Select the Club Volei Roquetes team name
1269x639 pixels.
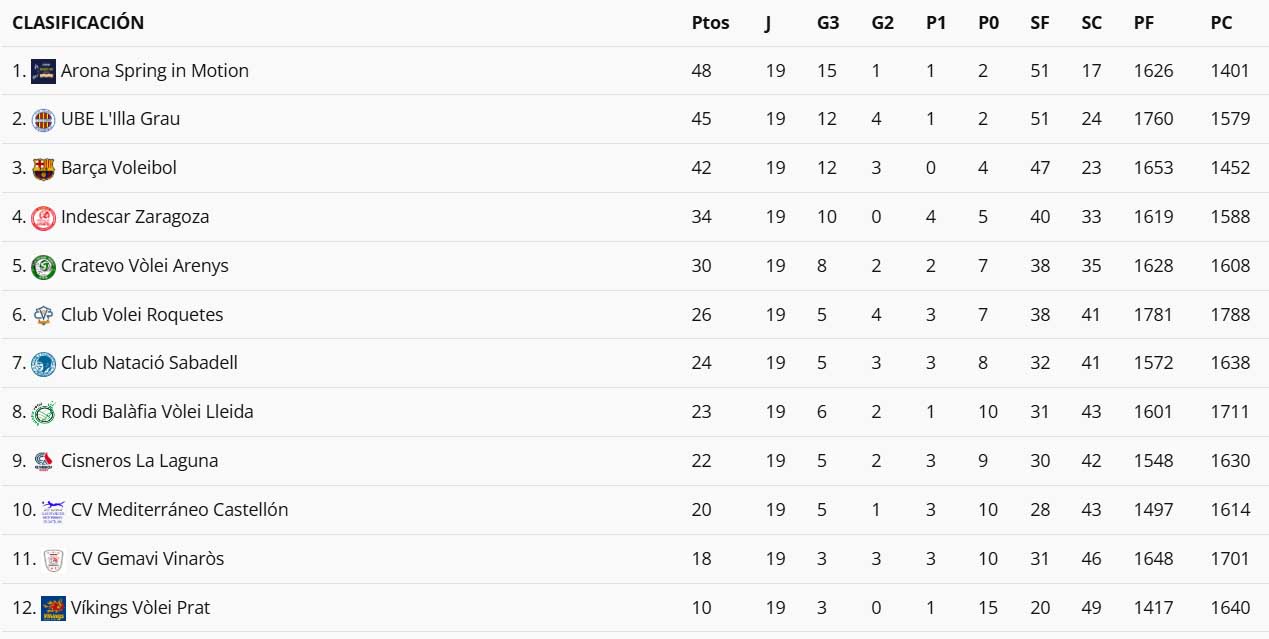pyautogui.click(x=142, y=315)
